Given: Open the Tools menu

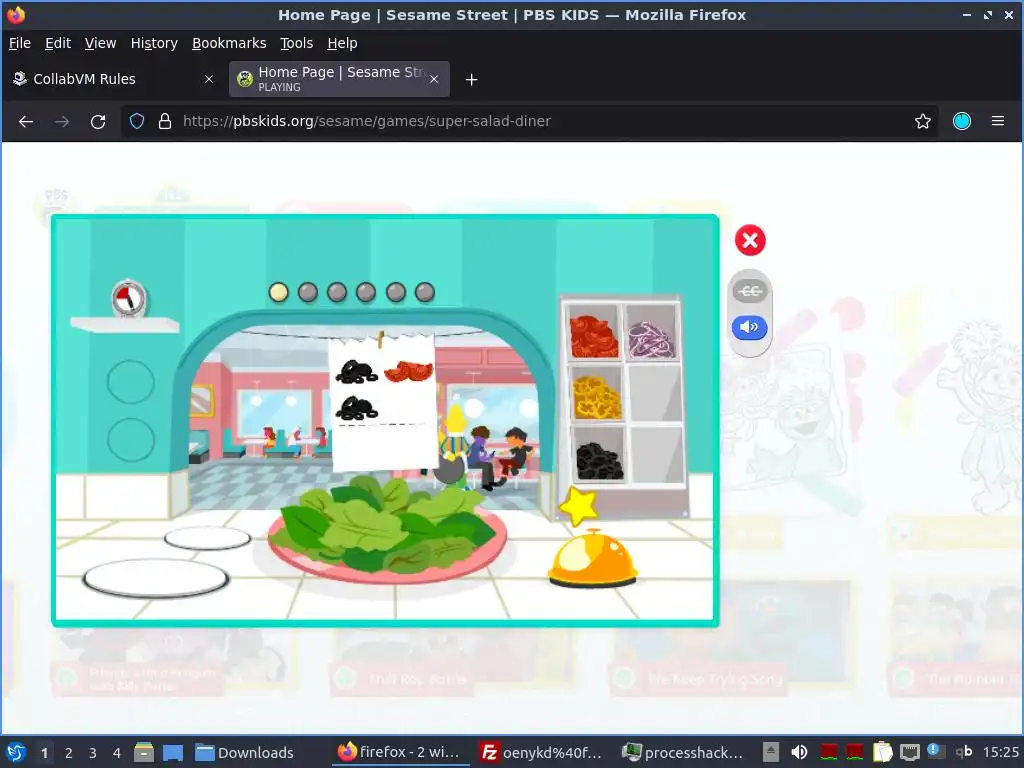Looking at the screenshot, I should (296, 43).
